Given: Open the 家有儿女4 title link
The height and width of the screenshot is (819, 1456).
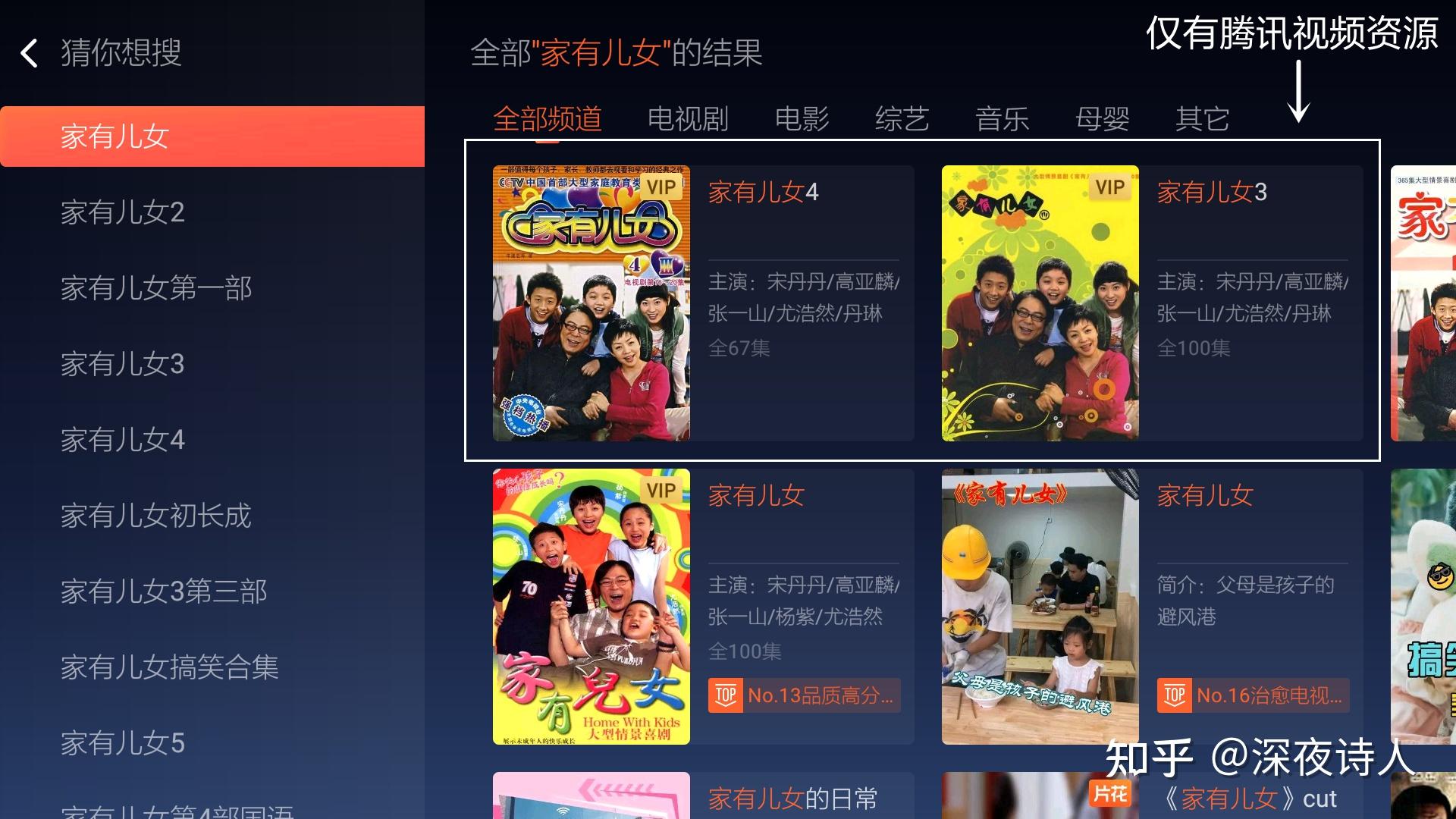Looking at the screenshot, I should [x=763, y=193].
